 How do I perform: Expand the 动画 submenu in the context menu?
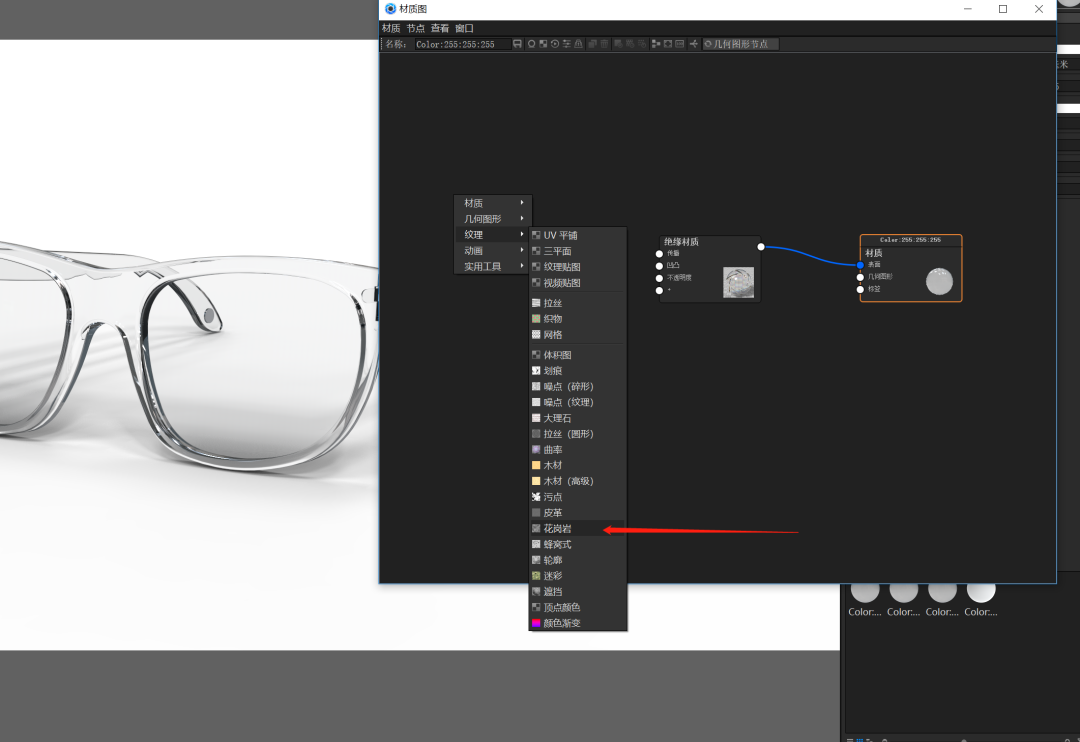(493, 251)
